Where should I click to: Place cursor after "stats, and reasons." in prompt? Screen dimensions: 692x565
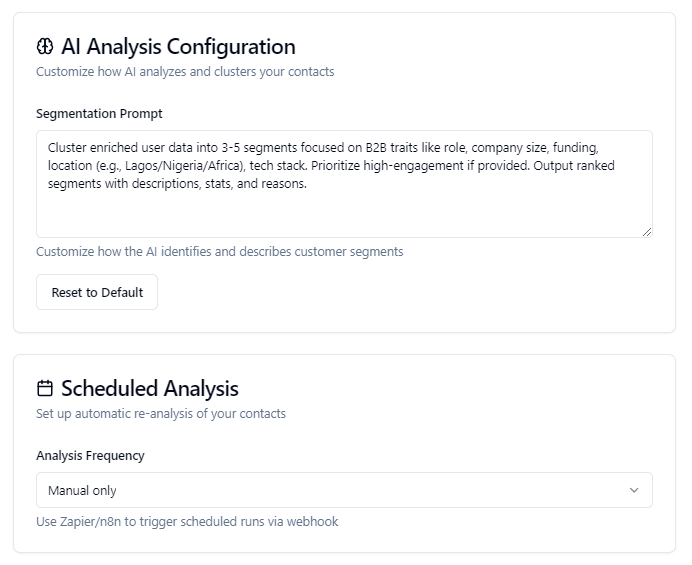(308, 184)
